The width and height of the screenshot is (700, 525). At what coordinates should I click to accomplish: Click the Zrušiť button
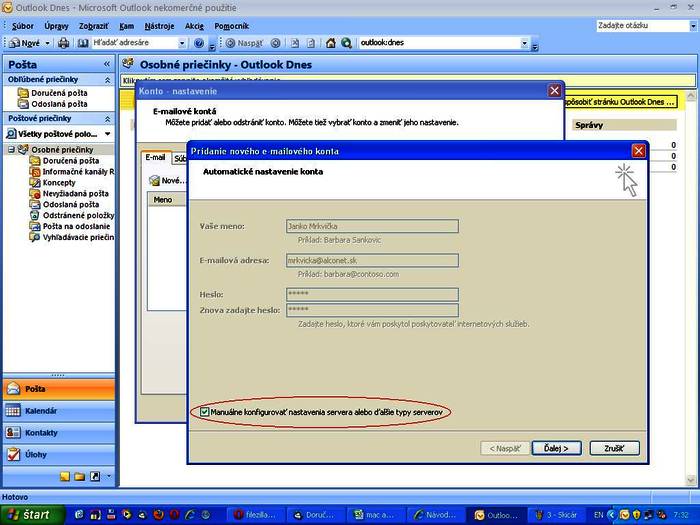tap(614, 448)
